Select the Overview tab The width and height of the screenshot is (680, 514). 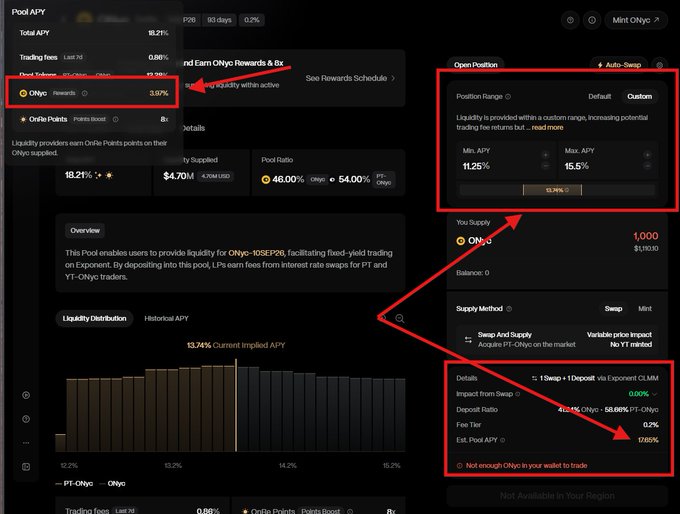pos(85,231)
